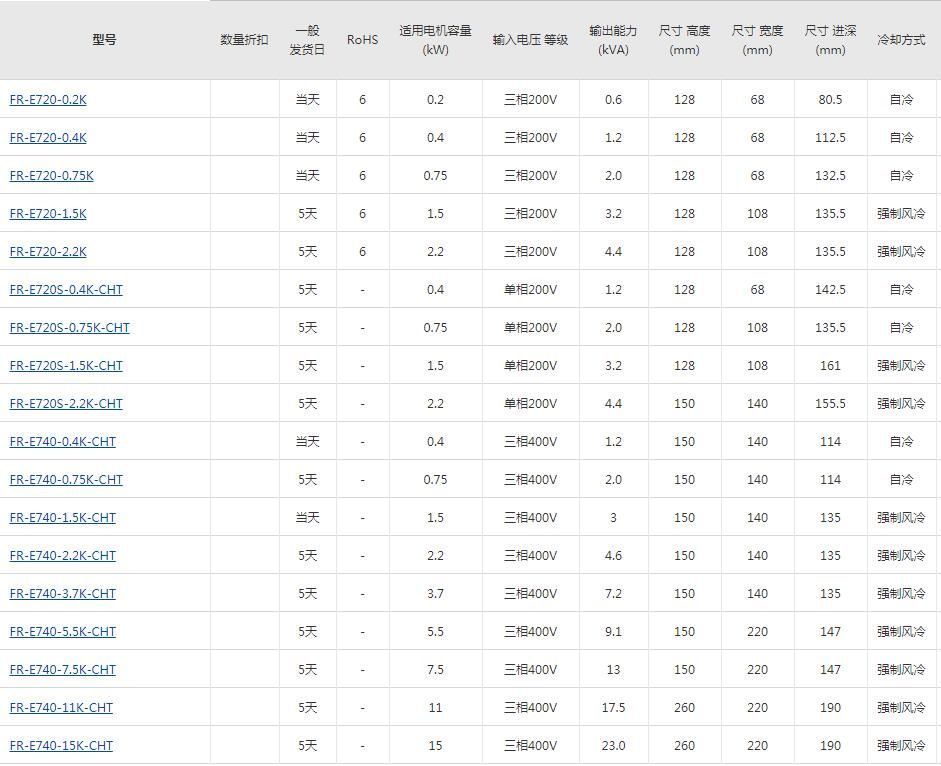Open the FR-E740-1.5K-CHT link

pos(63,517)
